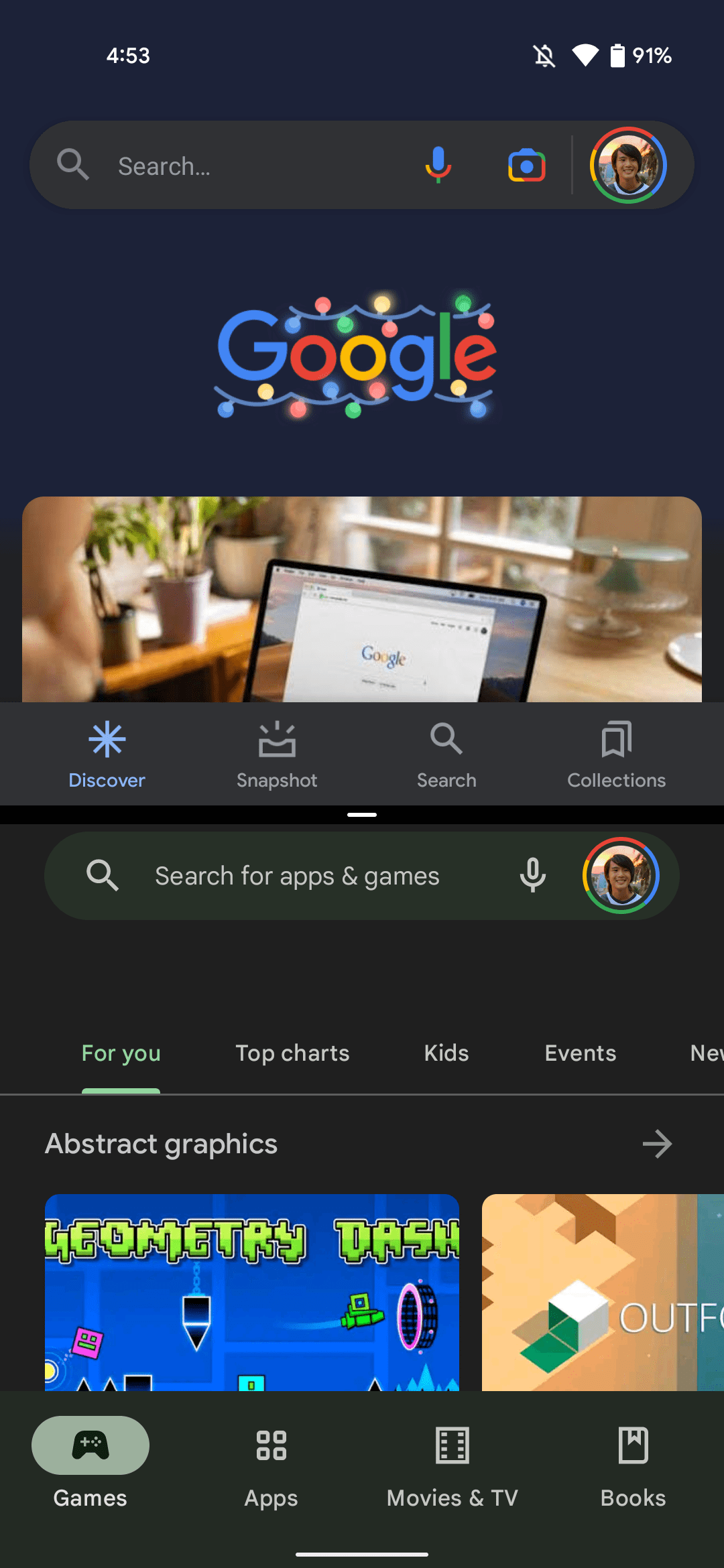Open the Snapshot tab
Screen dimensions: 724x1568
277,755
